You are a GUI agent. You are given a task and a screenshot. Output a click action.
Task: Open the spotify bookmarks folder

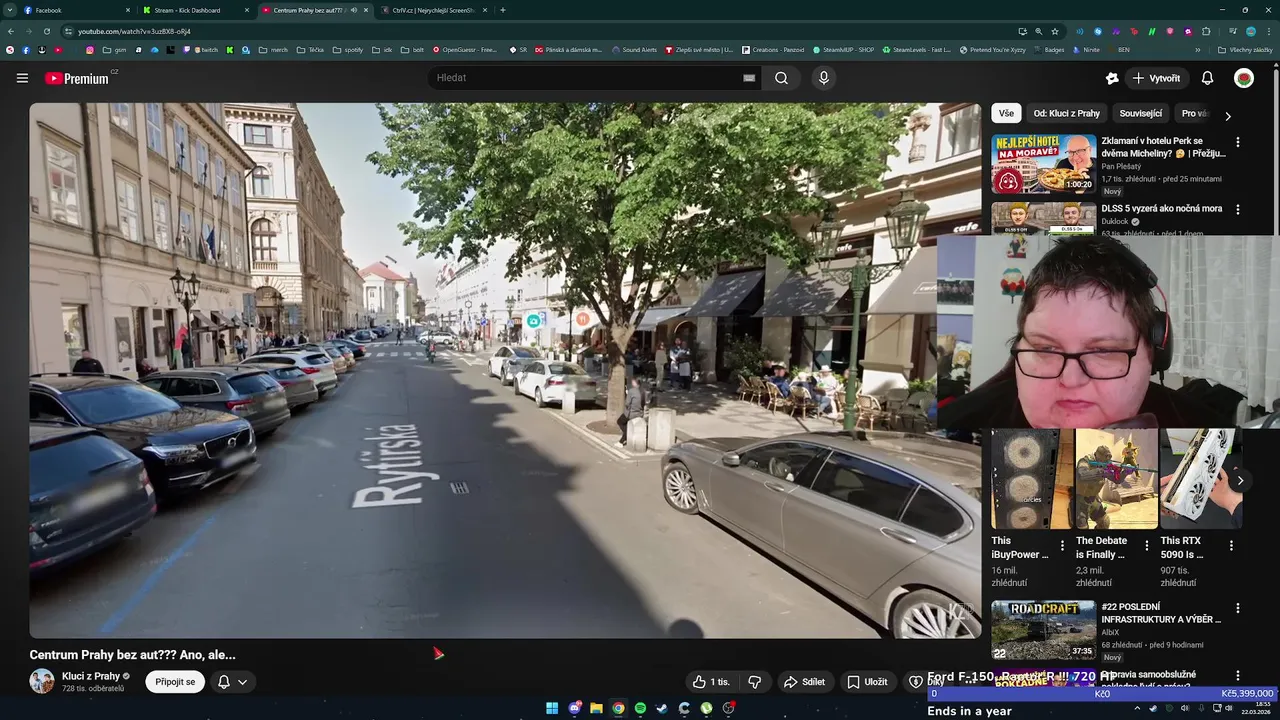click(x=348, y=49)
